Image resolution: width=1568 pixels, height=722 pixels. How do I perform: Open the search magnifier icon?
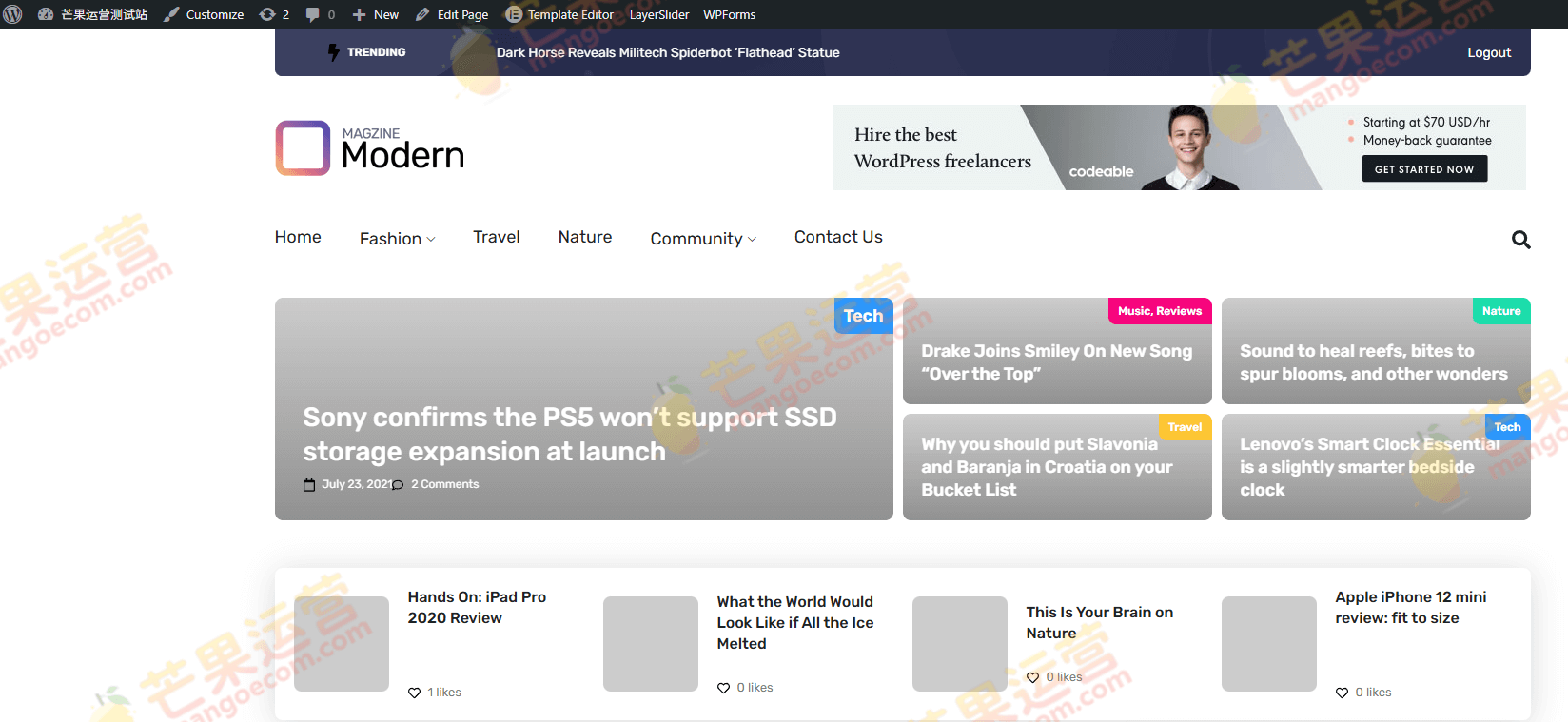(x=1520, y=240)
